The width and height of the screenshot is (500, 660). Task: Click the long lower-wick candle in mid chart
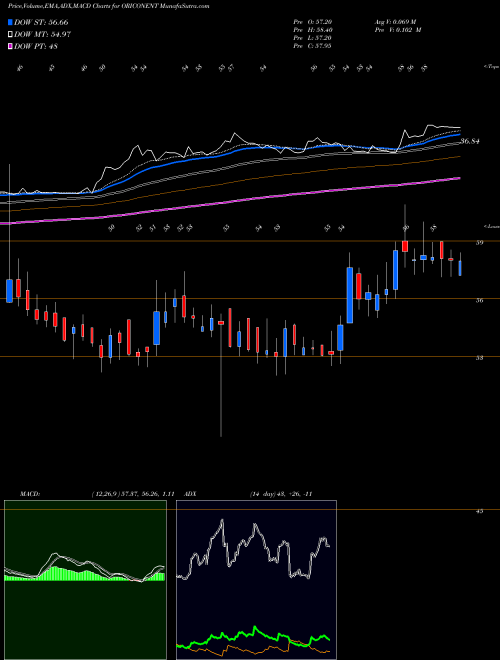221,375
